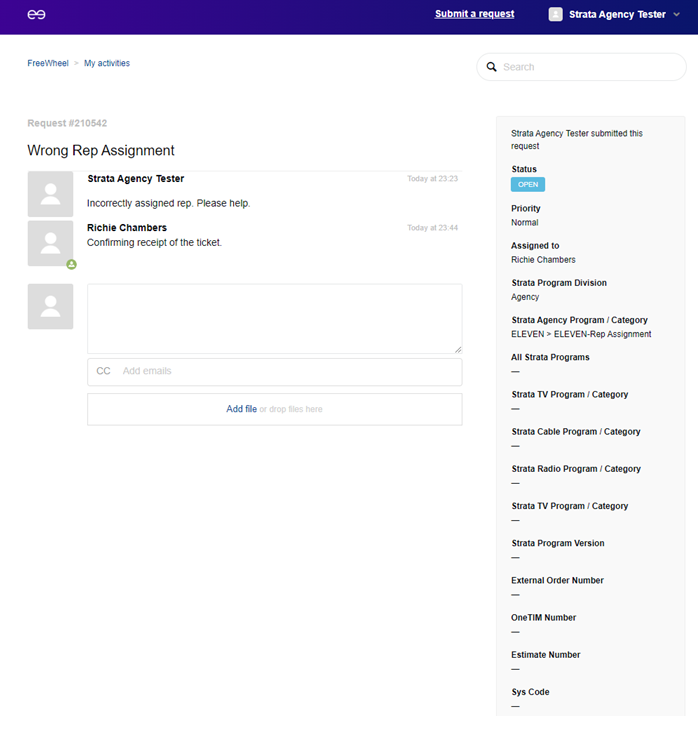Screen dimensions: 698x744
Task: Click 'ELEVEN > ELEVEN-Rep Assignment' value
Action: tap(581, 334)
